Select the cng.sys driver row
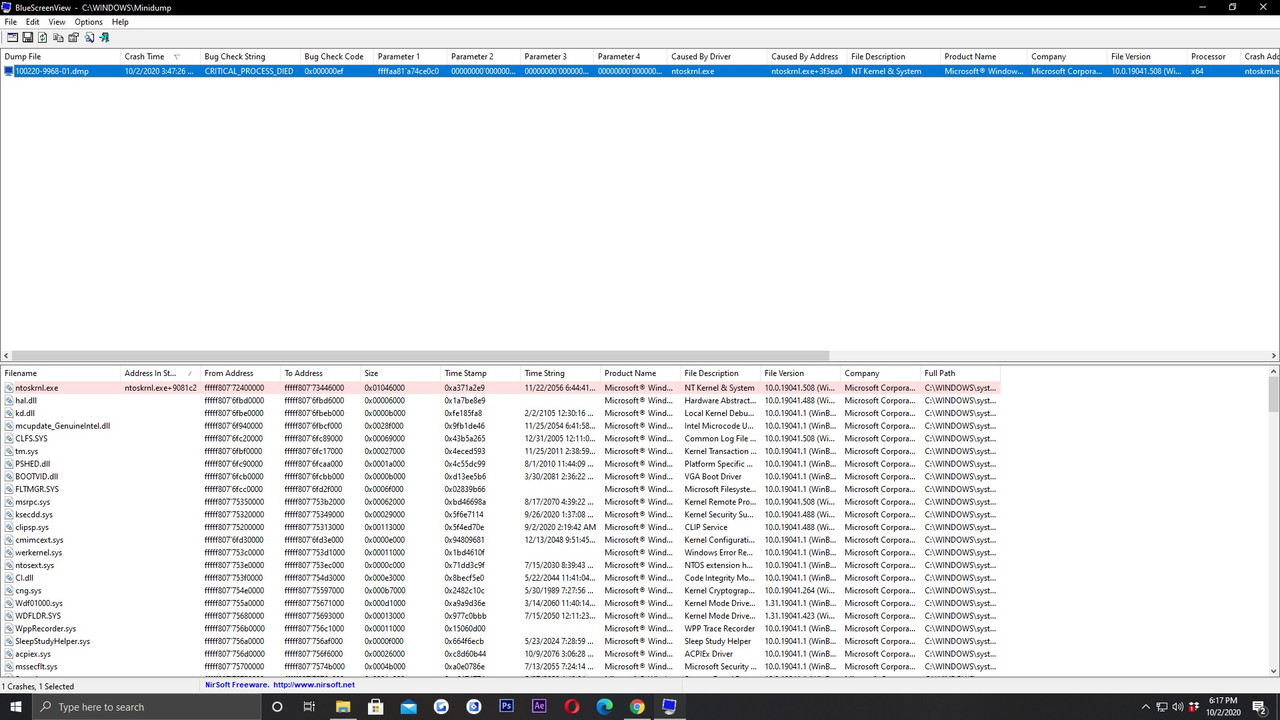 pyautogui.click(x=500, y=590)
